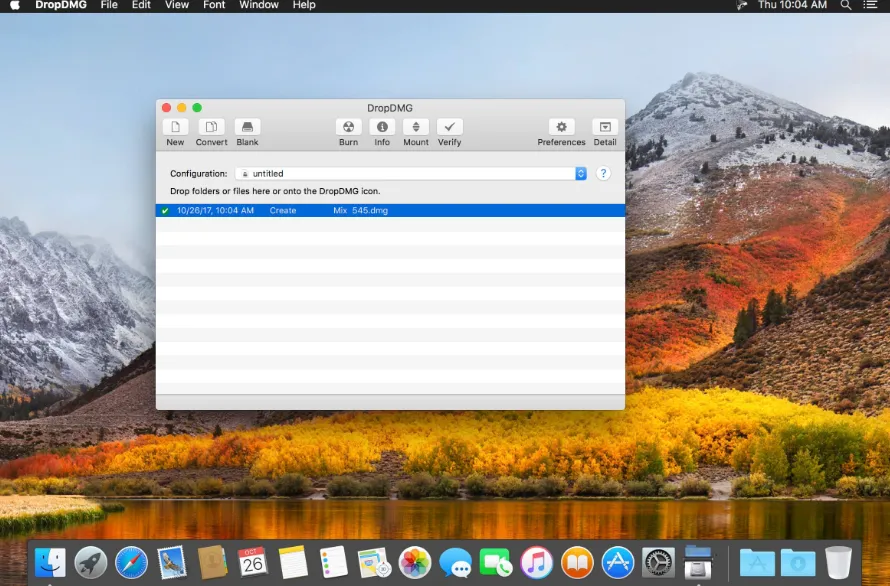The width and height of the screenshot is (890, 586).
Task: Open Notification Center icon in menu bar
Action: (x=870, y=5)
